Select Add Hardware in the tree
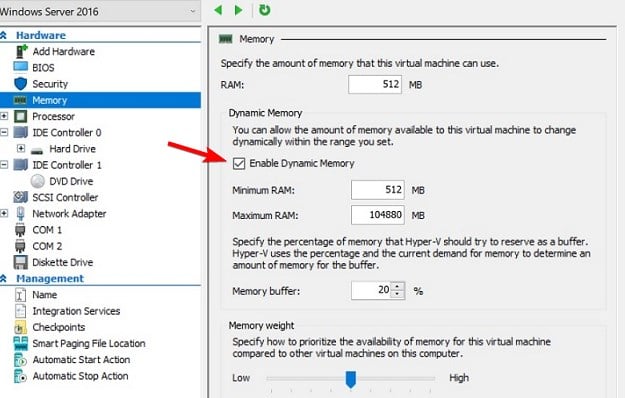 point(63,51)
